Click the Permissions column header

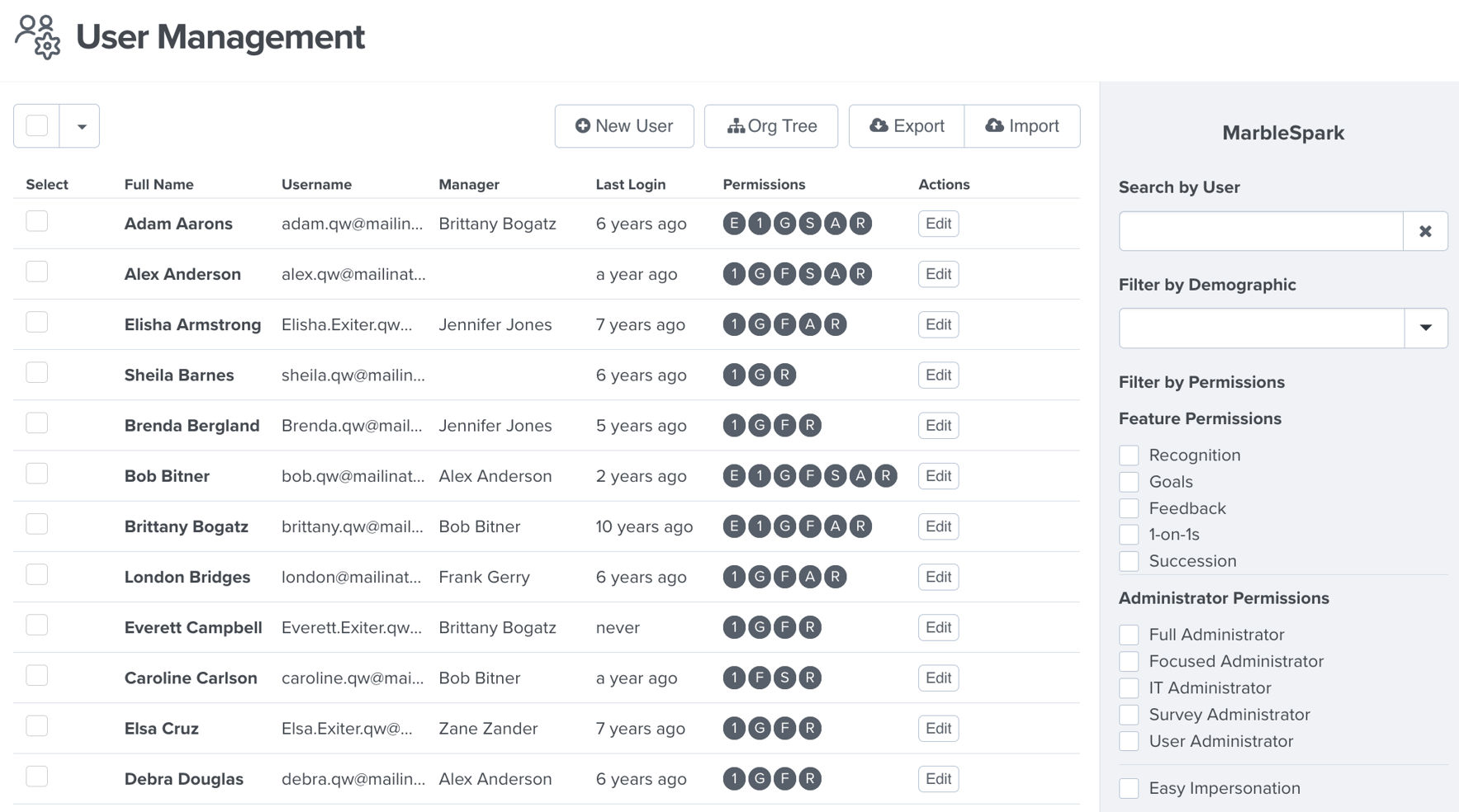764,184
